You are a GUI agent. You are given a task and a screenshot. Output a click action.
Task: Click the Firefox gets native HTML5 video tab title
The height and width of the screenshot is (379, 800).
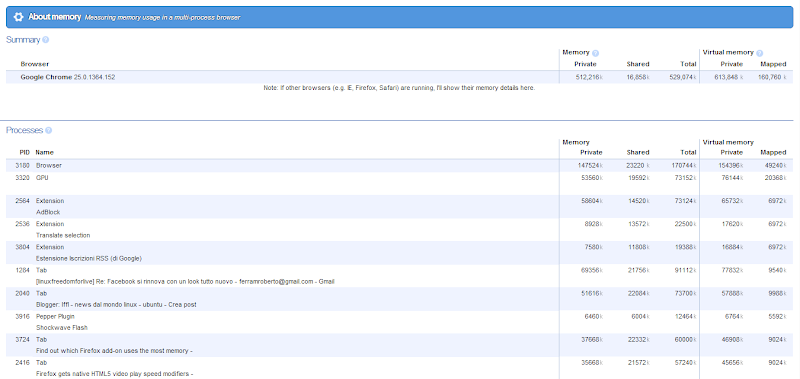click(114, 374)
